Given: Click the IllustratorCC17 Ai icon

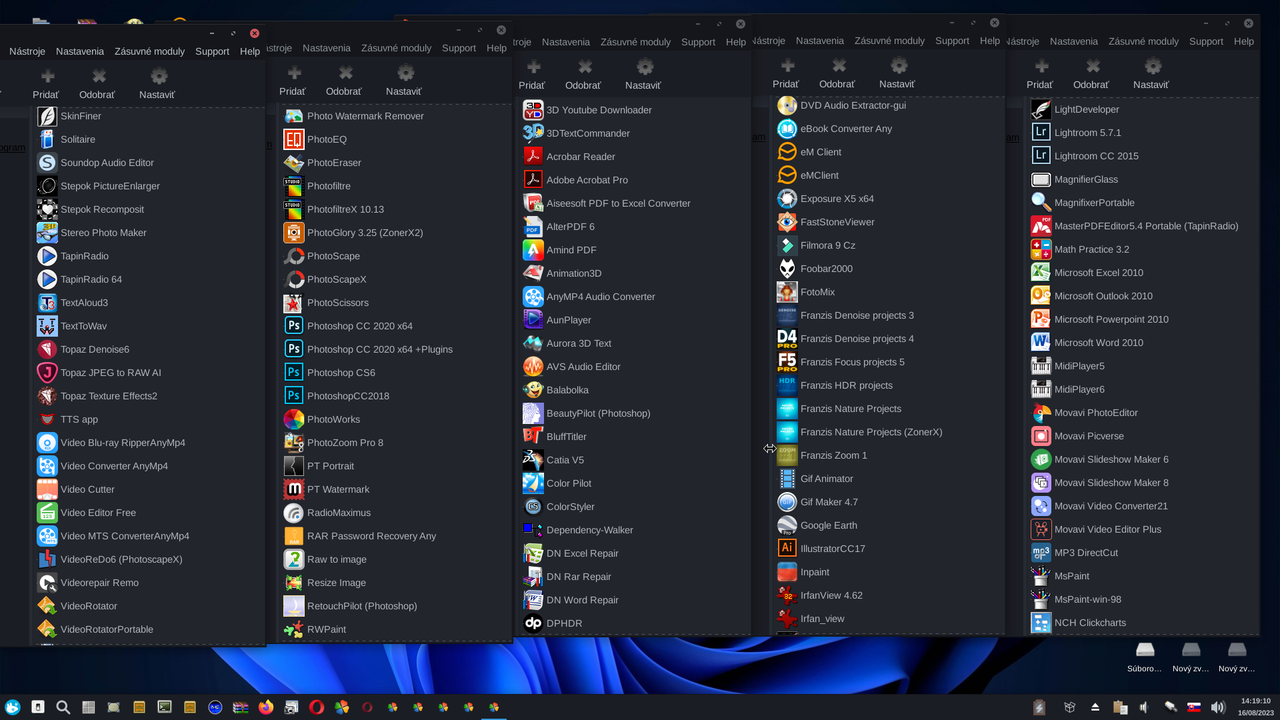Looking at the screenshot, I should pos(787,548).
